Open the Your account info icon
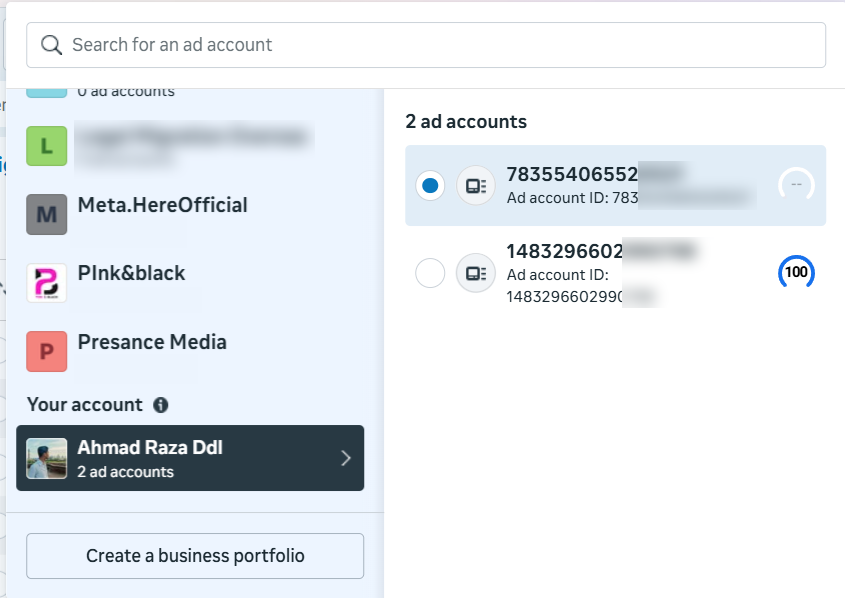 [x=161, y=405]
